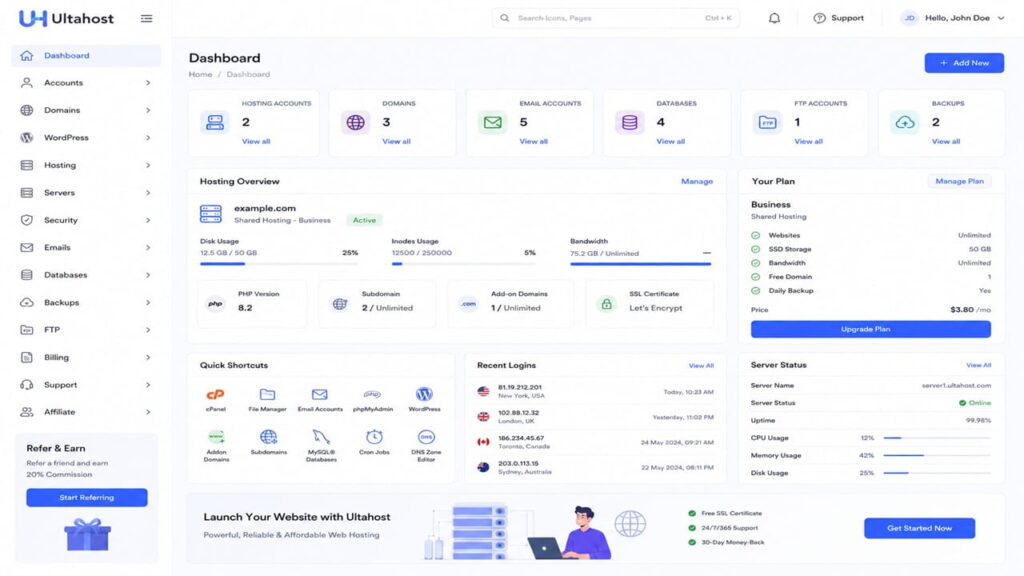The height and width of the screenshot is (576, 1024).
Task: Click the Disk Usage progress bar in Hosting Overview
Action: point(279,264)
